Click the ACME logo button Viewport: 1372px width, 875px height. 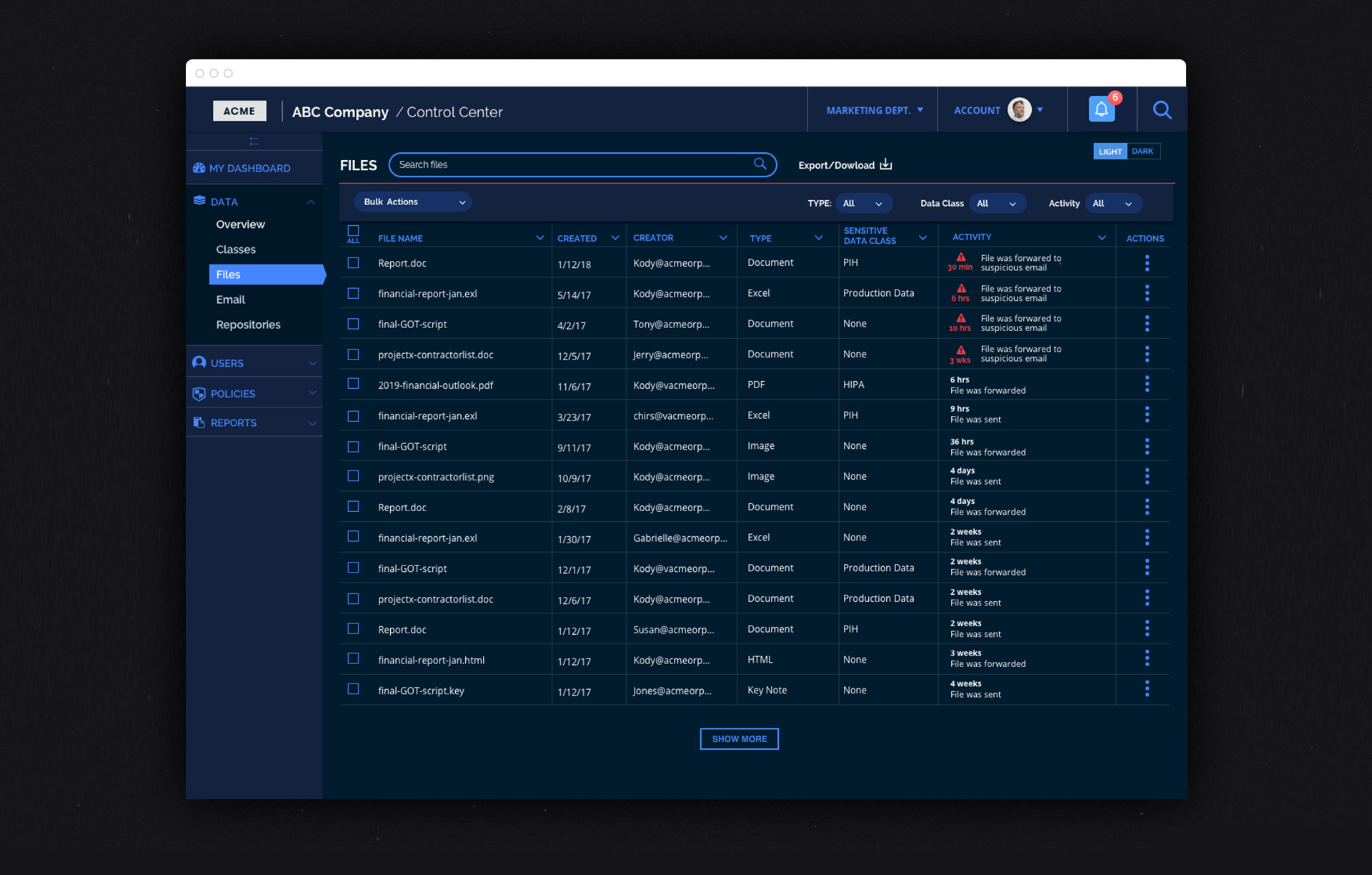point(239,111)
